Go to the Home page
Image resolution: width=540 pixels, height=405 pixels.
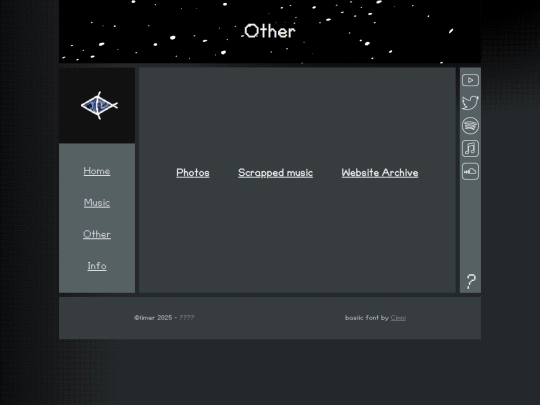click(97, 171)
